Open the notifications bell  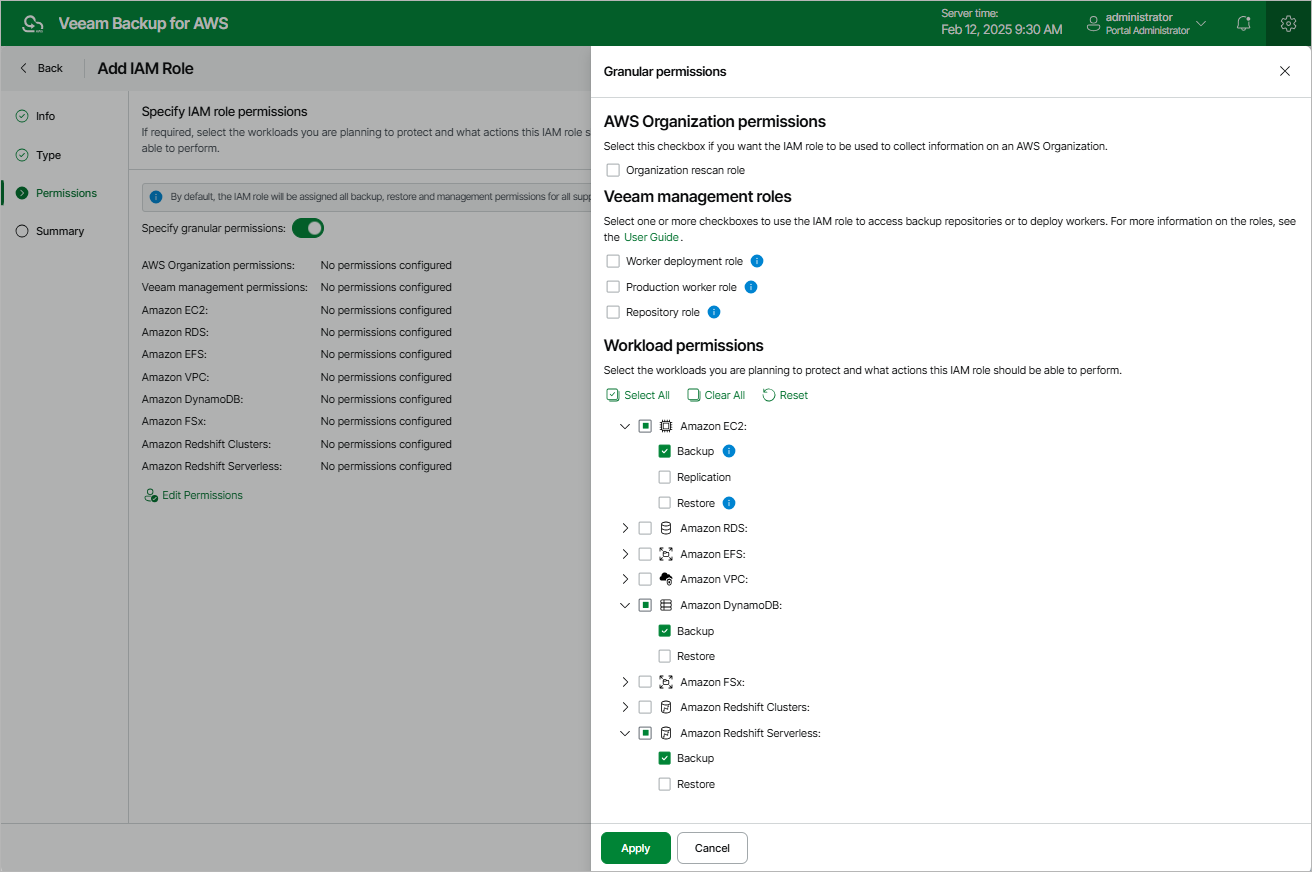(x=1243, y=23)
